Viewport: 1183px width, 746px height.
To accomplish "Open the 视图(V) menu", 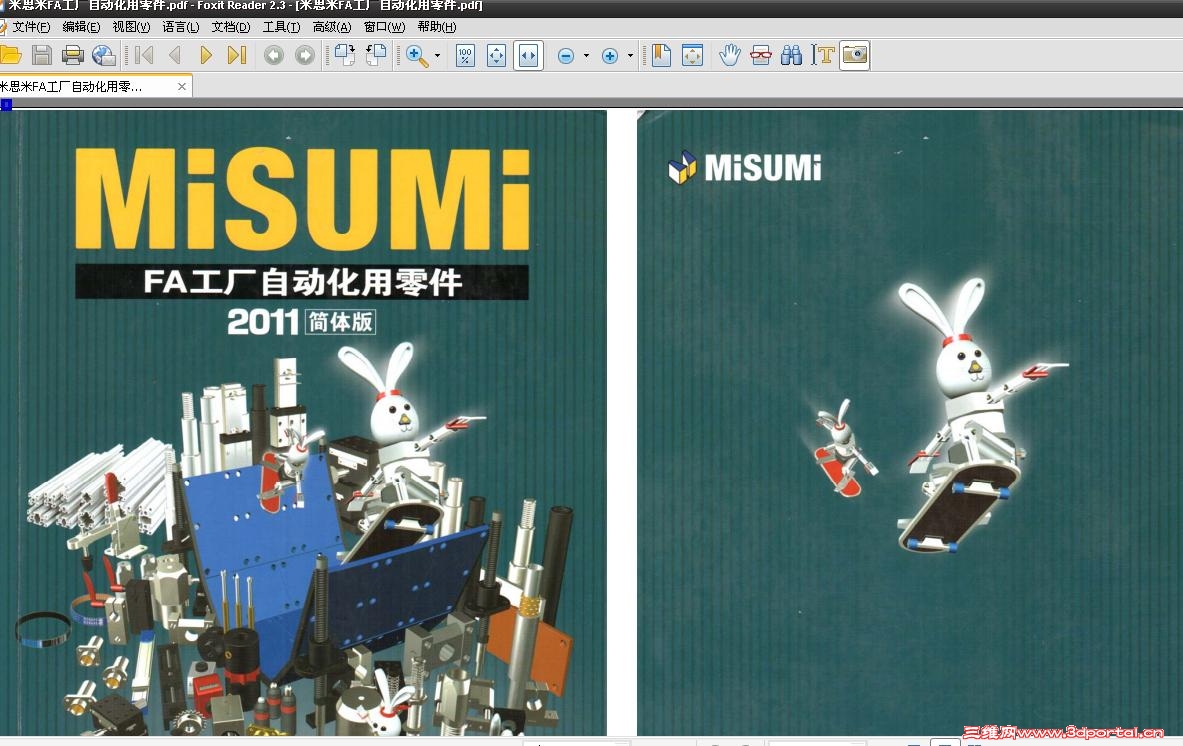I will click(x=131, y=27).
